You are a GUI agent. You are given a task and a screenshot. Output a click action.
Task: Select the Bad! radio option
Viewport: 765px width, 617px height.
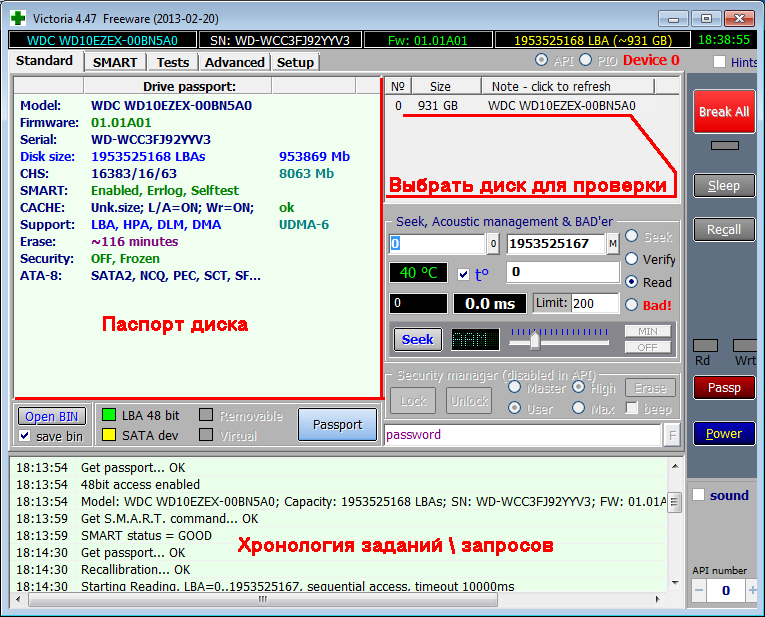(x=631, y=305)
